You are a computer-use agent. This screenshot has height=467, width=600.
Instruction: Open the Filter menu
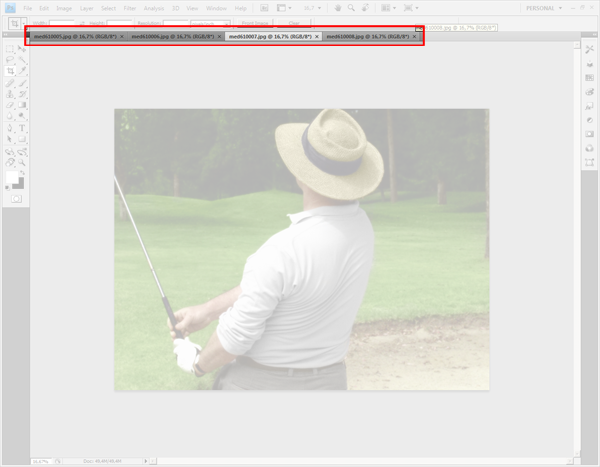pos(130,8)
